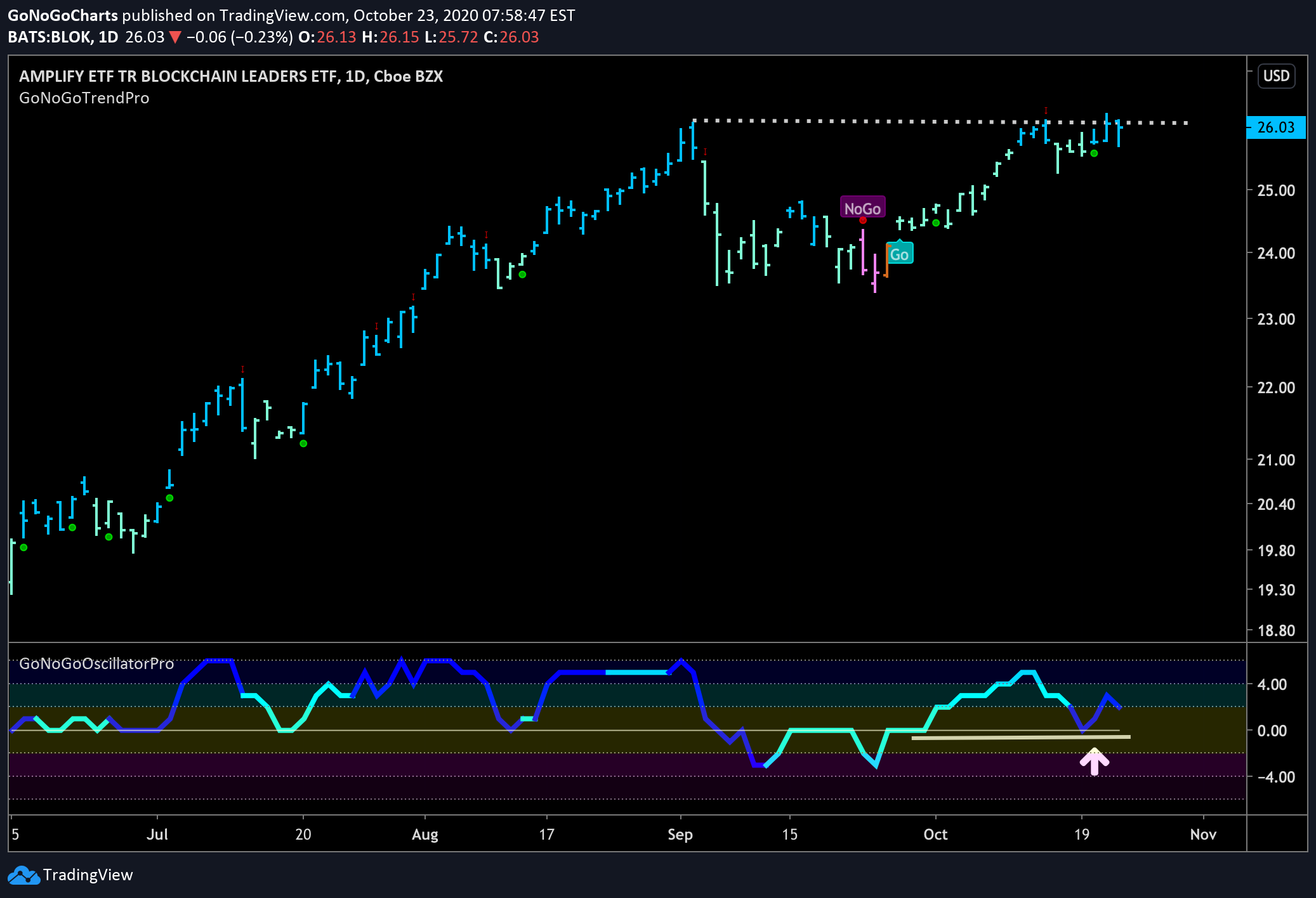Screen dimensions: 1316x898
Task: Click the GoNoGoTrendPro indicator label
Action: (x=84, y=98)
